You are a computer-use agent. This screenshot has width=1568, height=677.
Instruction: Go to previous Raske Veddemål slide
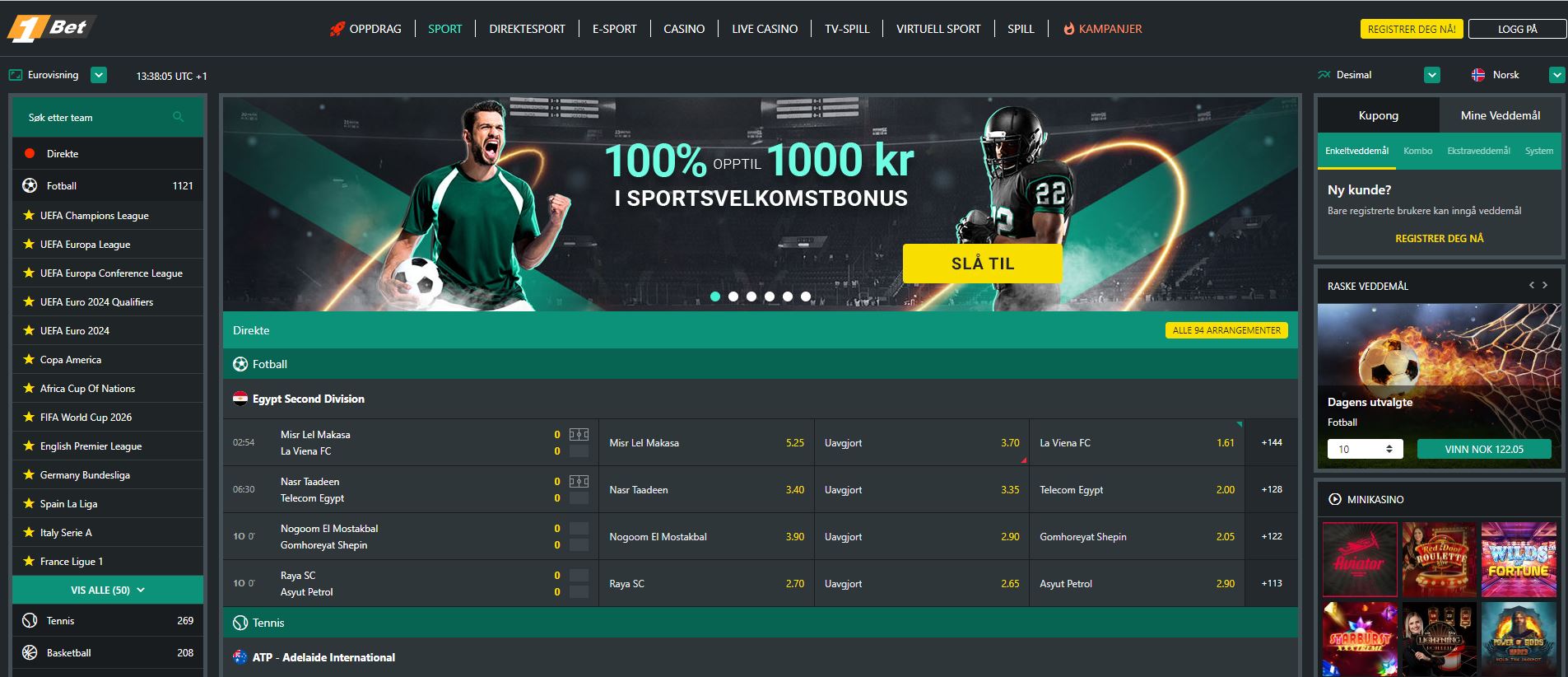point(1531,285)
